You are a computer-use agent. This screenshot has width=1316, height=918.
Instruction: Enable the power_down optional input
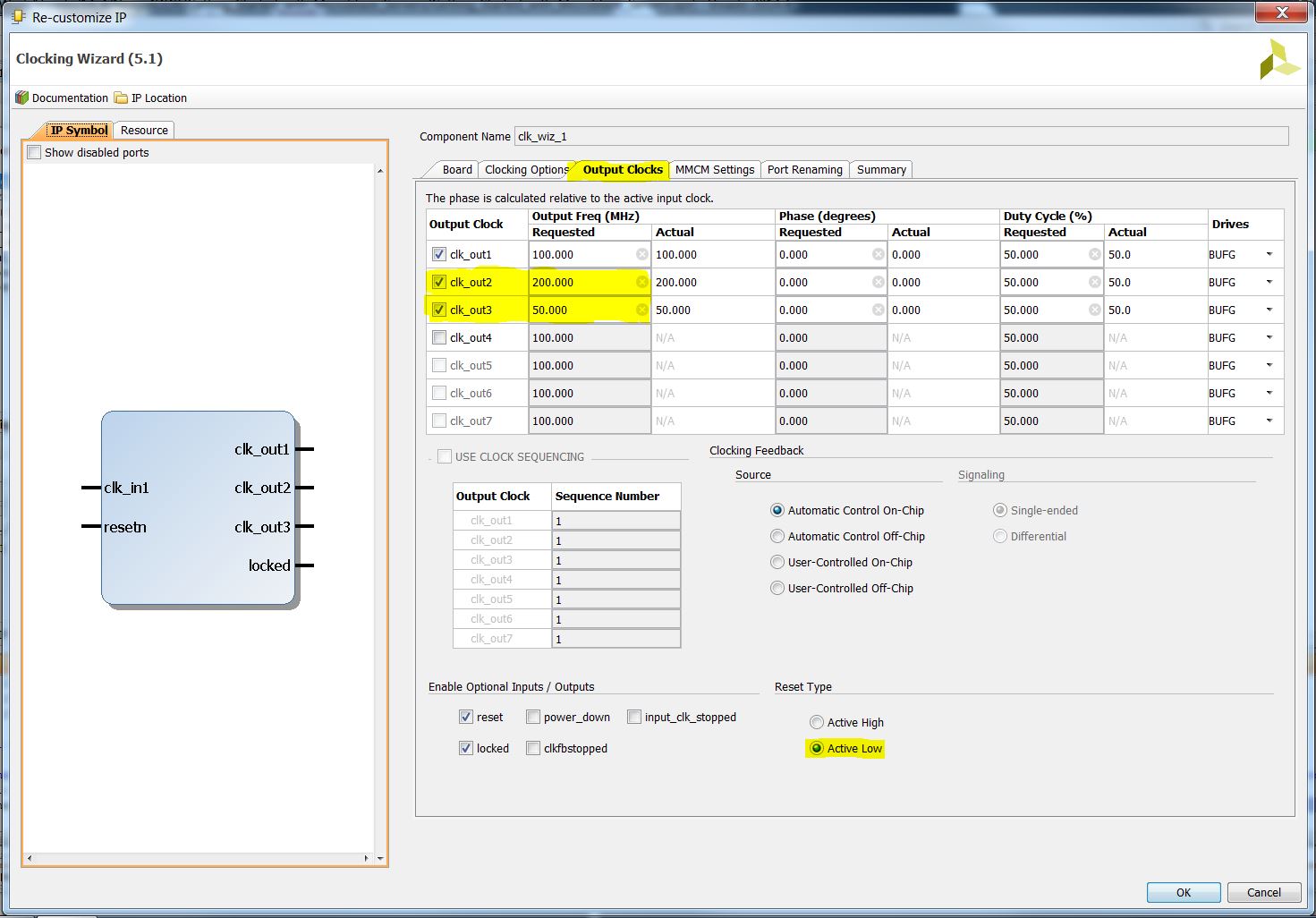click(x=533, y=717)
